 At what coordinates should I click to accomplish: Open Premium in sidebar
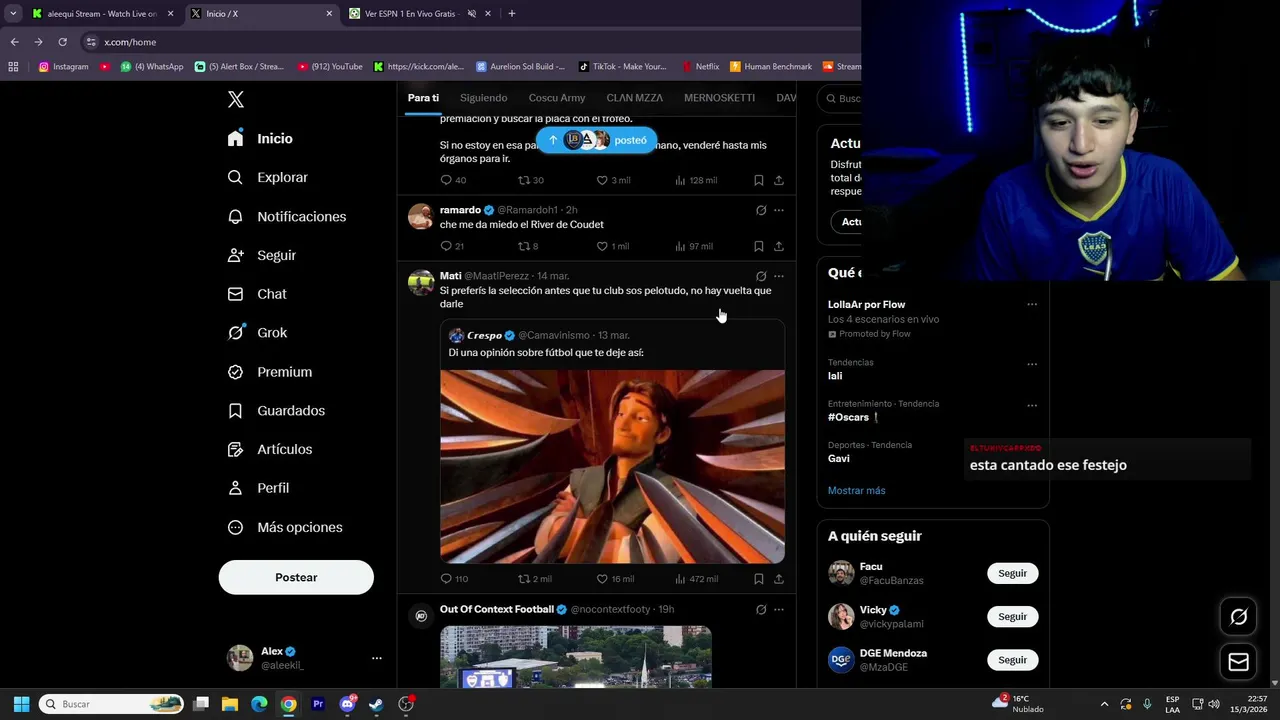pos(269,372)
